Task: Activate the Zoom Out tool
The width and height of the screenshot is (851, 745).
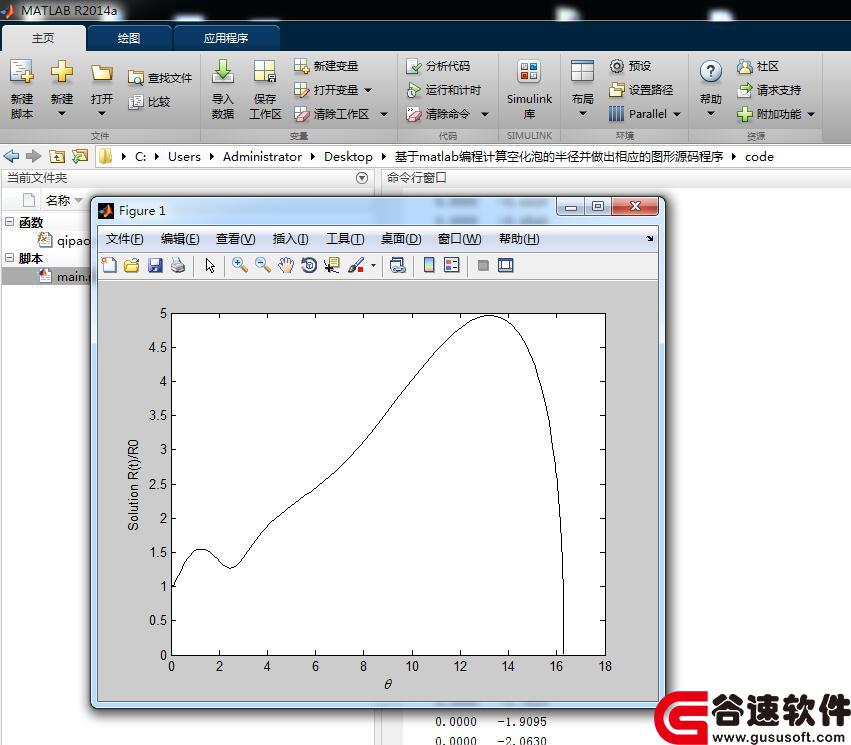Action: (263, 265)
